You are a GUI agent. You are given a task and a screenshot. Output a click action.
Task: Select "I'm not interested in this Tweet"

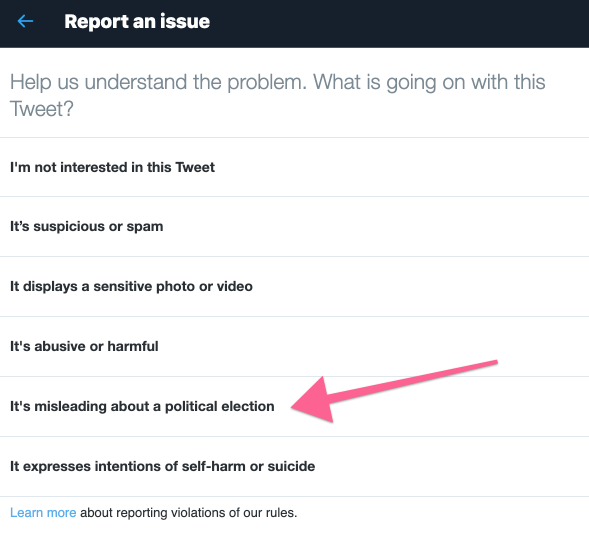point(294,167)
